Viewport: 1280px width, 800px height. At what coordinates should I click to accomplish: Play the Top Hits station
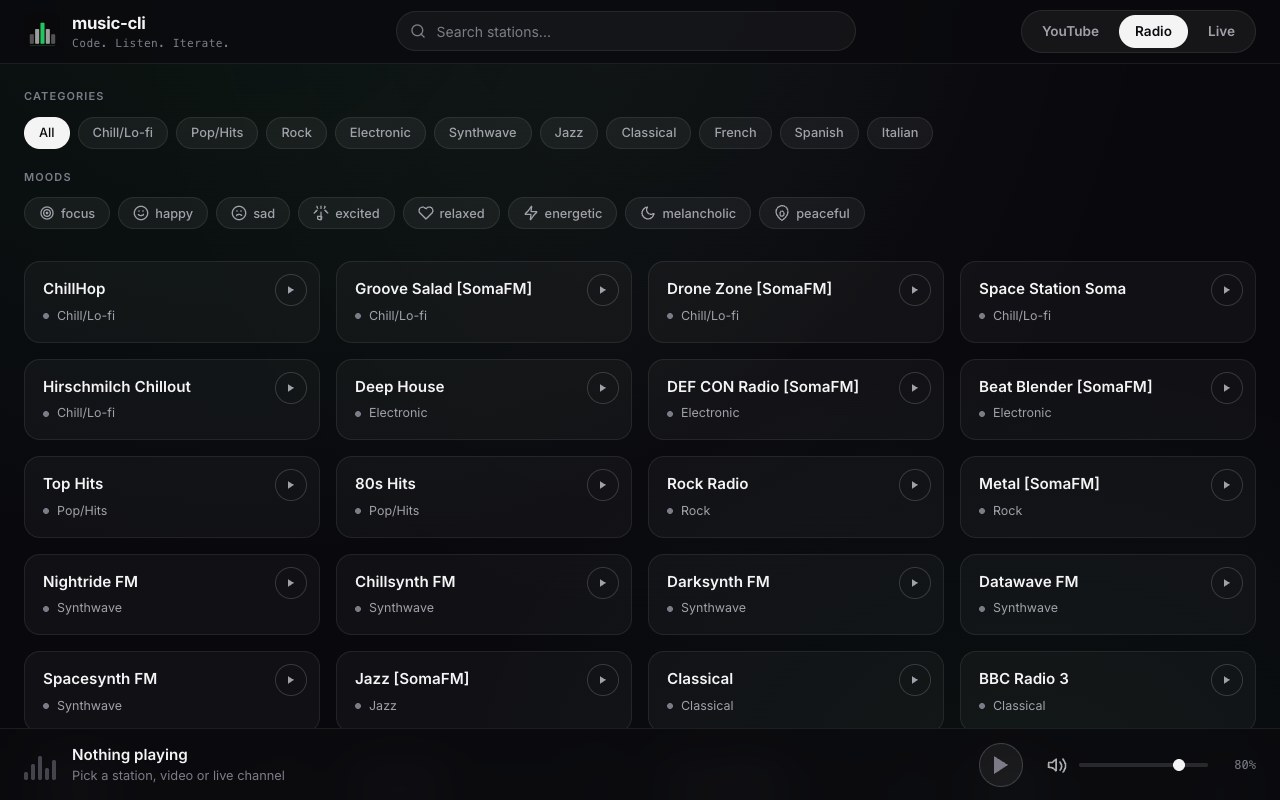point(291,485)
